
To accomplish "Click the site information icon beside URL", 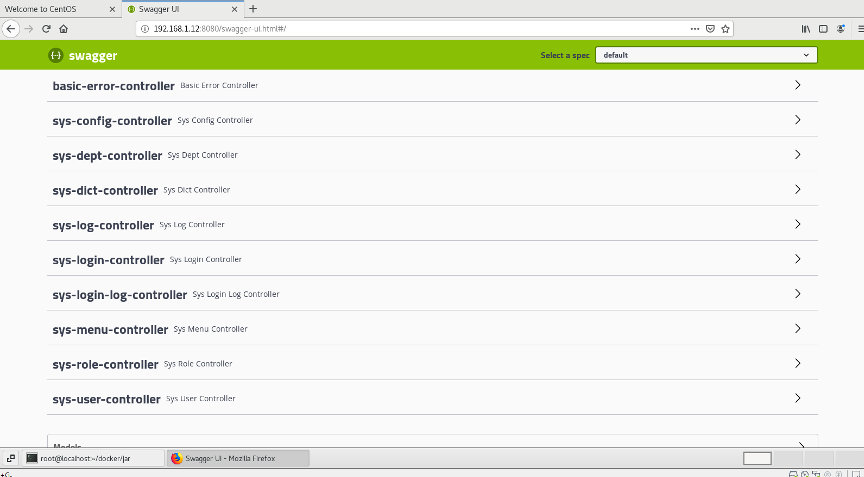I will click(145, 29).
